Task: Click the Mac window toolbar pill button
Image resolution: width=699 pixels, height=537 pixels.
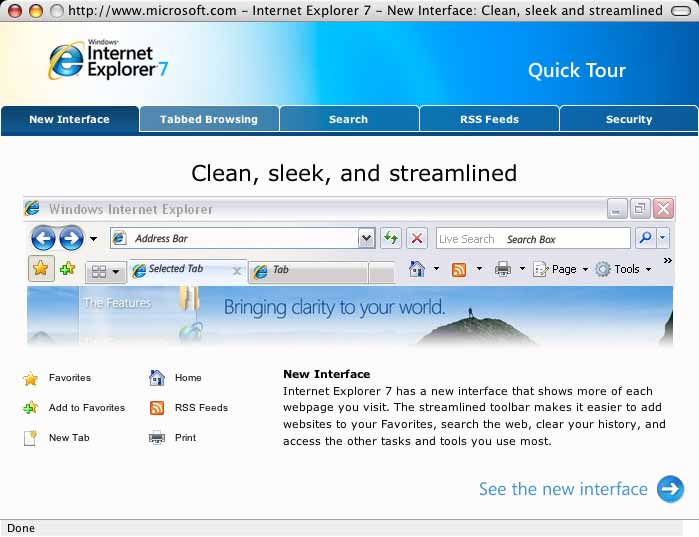Action: [681, 11]
